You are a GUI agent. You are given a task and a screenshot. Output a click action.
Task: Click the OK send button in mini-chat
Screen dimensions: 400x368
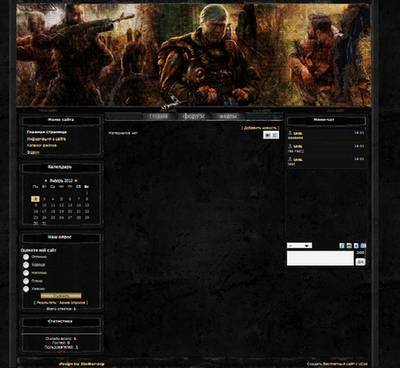click(x=360, y=262)
